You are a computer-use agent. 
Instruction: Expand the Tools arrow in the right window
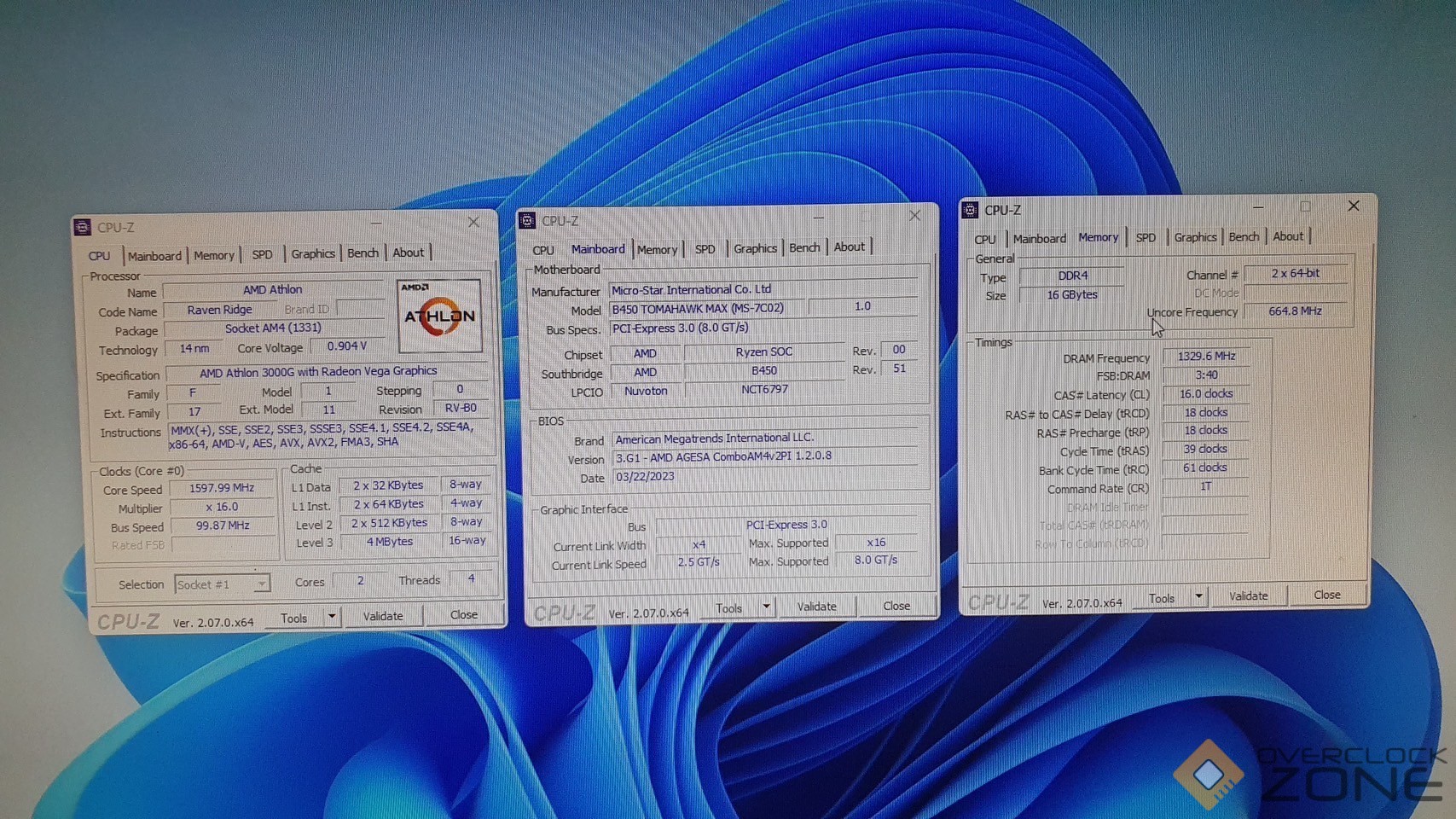coord(1198,596)
